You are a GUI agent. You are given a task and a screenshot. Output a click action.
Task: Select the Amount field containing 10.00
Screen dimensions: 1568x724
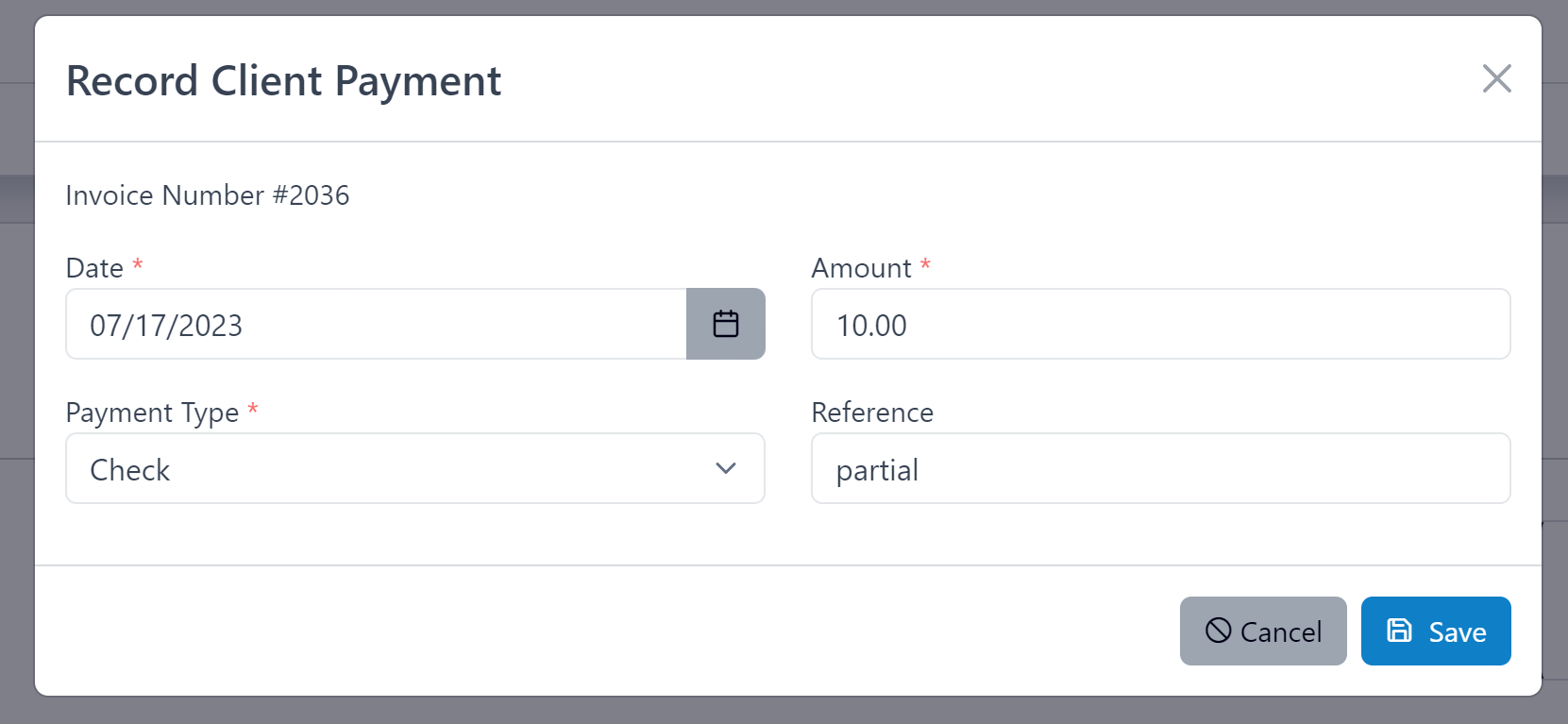1160,324
